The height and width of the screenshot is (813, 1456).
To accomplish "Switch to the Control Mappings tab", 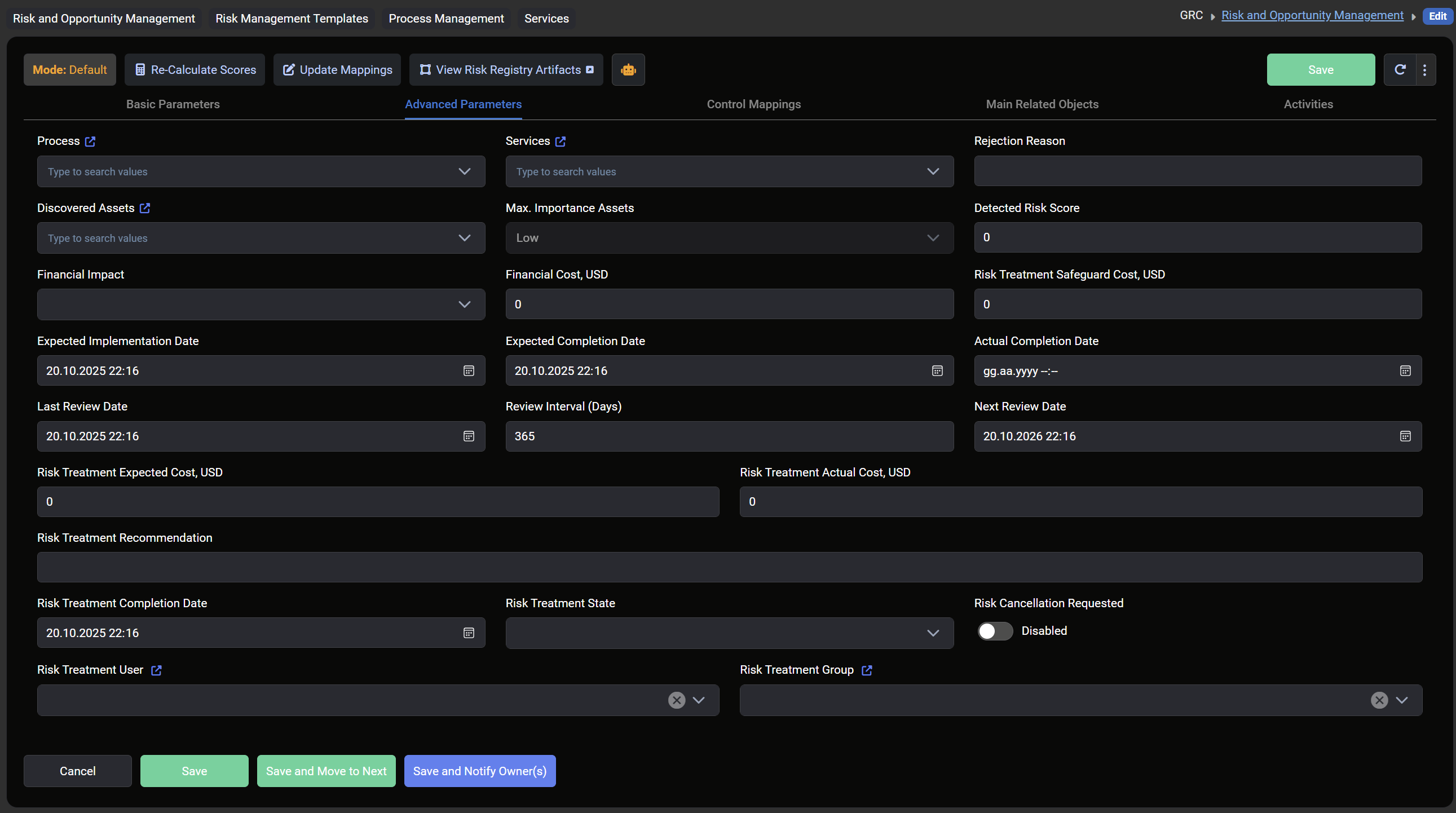I will point(753,104).
